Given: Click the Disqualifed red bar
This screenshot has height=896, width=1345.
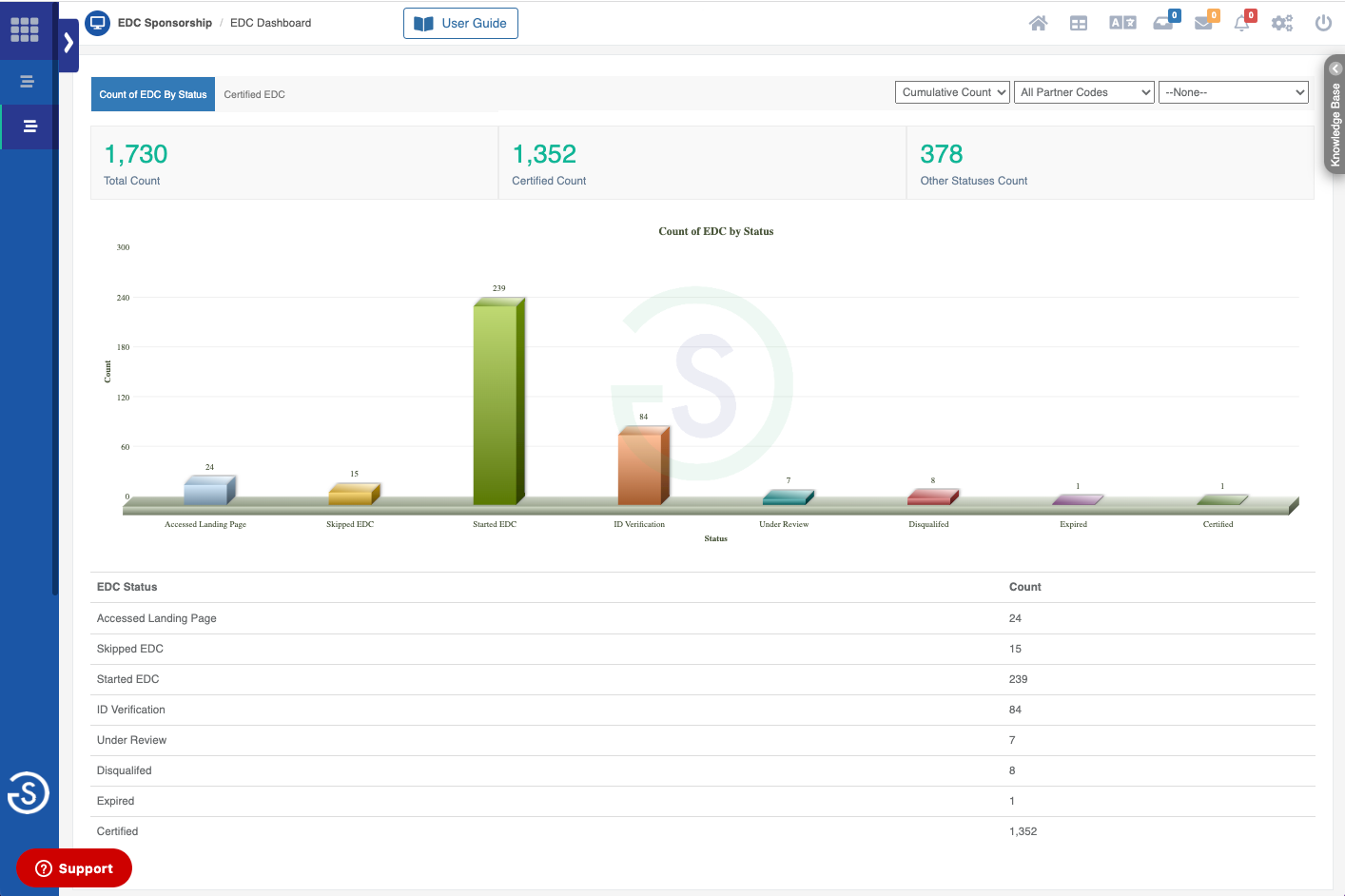Looking at the screenshot, I should pyautogui.click(x=932, y=497).
